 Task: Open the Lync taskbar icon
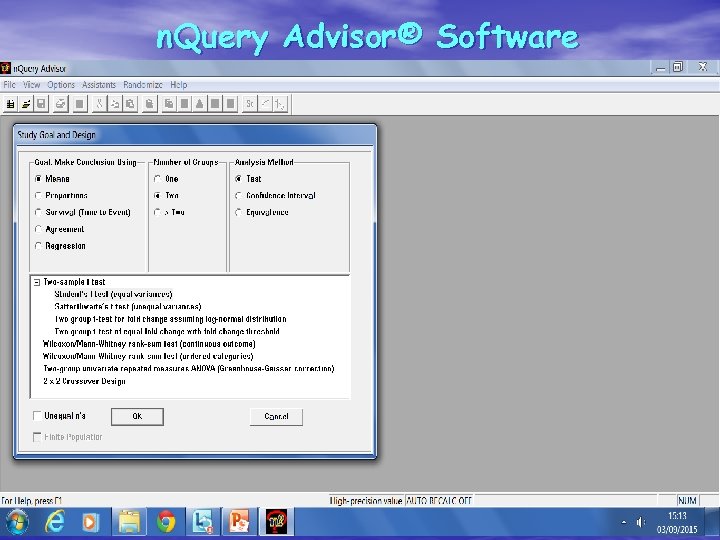tap(202, 522)
